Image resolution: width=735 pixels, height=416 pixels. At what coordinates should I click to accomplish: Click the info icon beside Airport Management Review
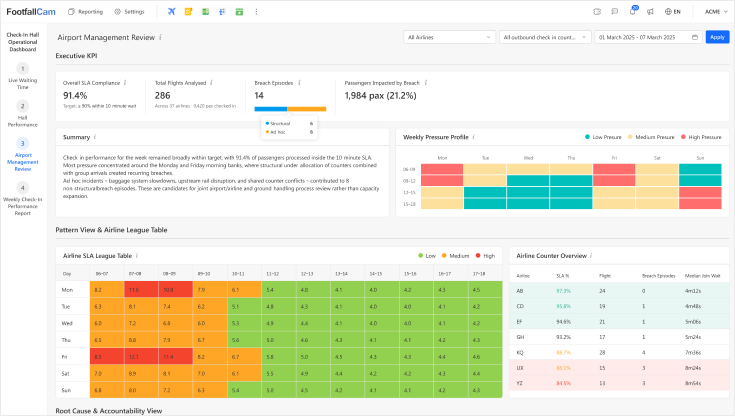(x=161, y=37)
